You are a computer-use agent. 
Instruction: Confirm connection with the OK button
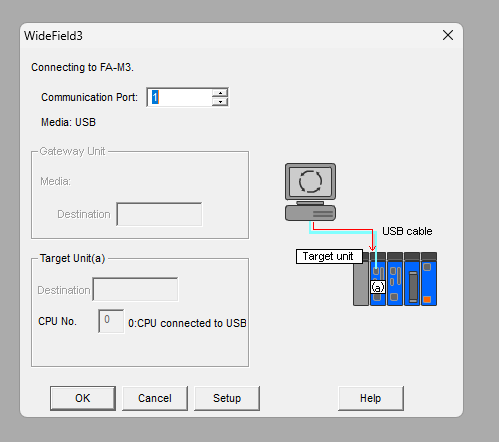click(83, 398)
